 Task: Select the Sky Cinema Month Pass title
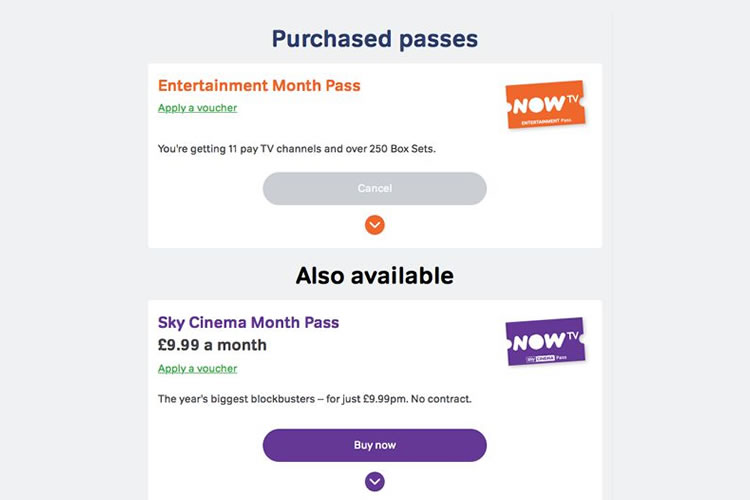[x=248, y=322]
